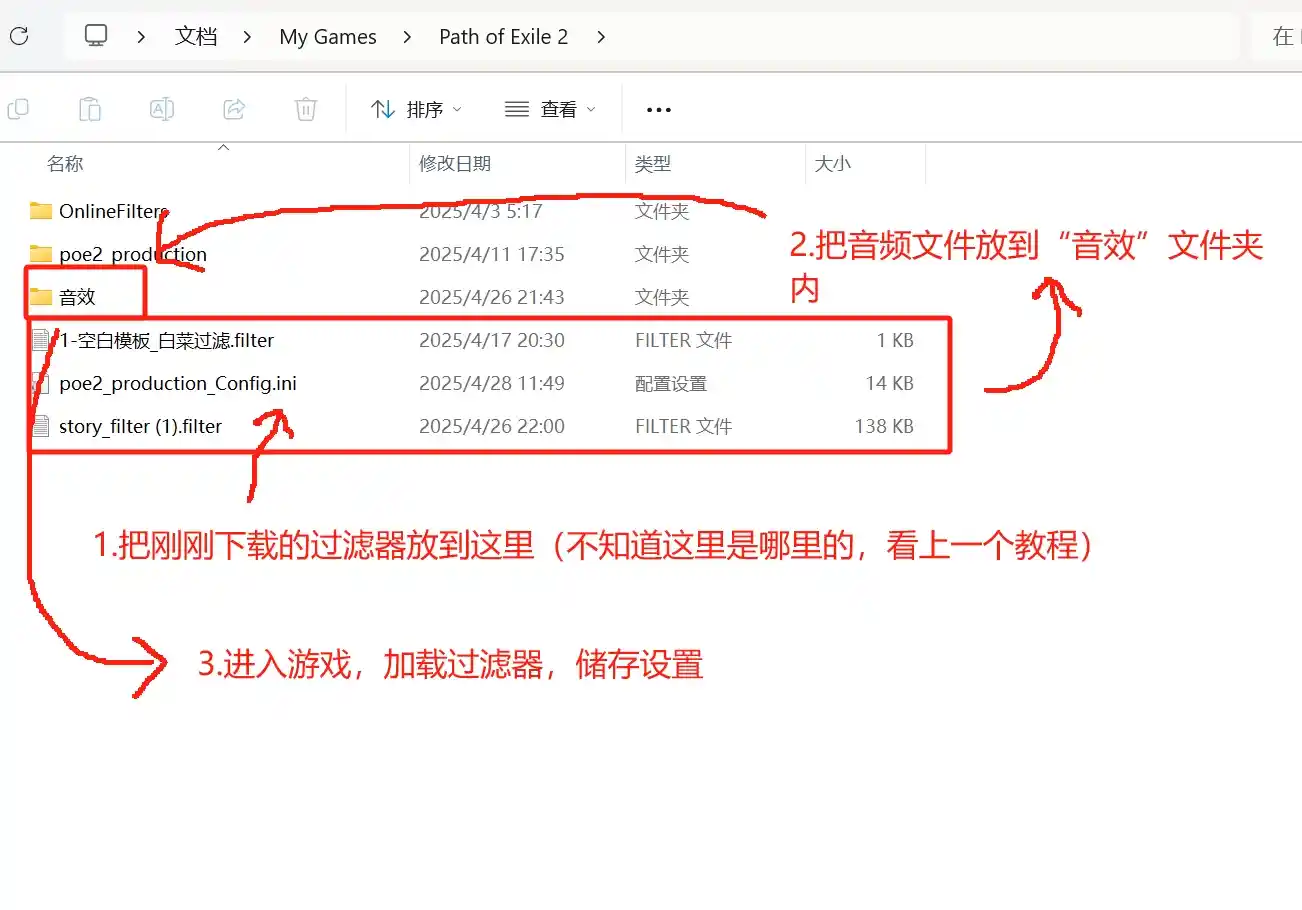
Task: Click the delete trash icon
Action: pos(306,109)
